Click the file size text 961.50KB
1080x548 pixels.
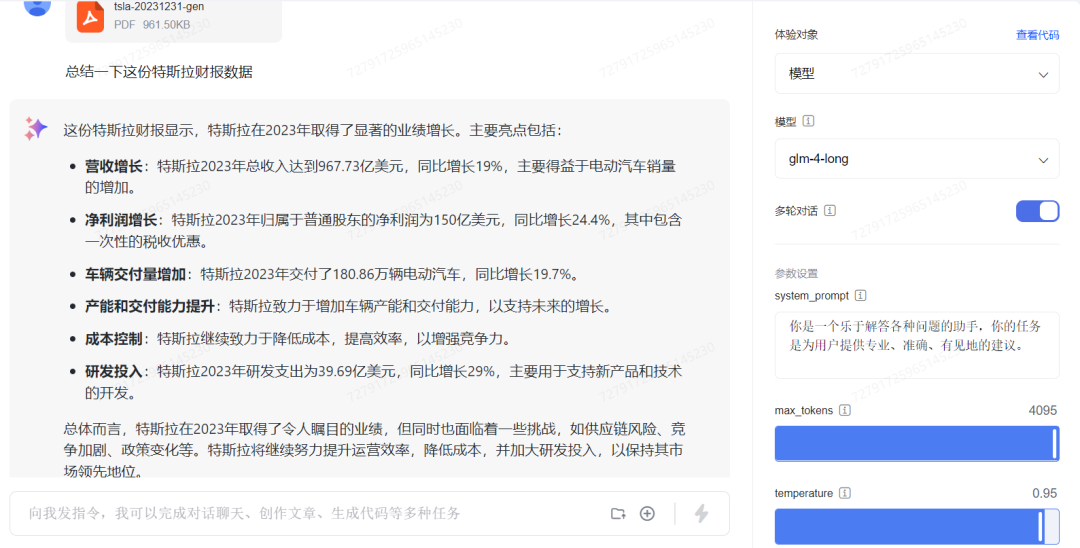(166, 25)
